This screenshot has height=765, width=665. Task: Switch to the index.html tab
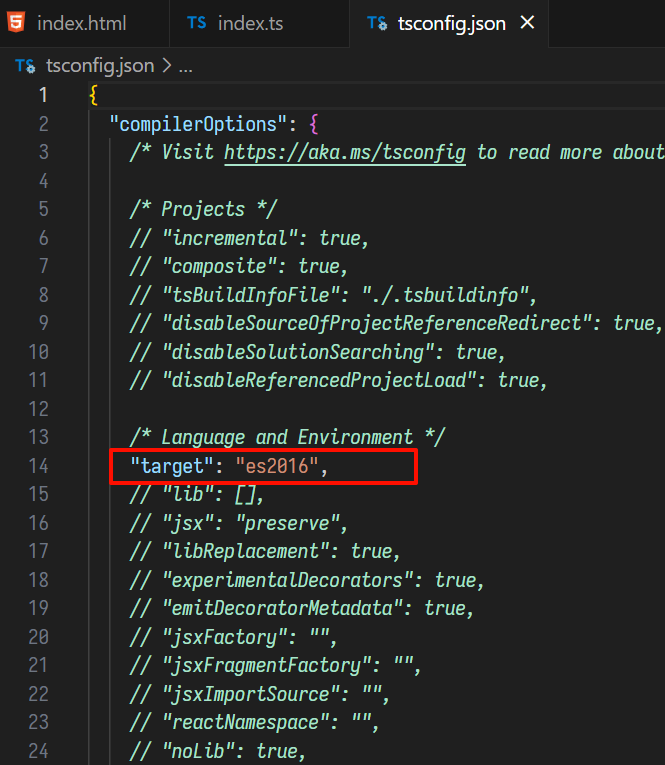tap(82, 23)
